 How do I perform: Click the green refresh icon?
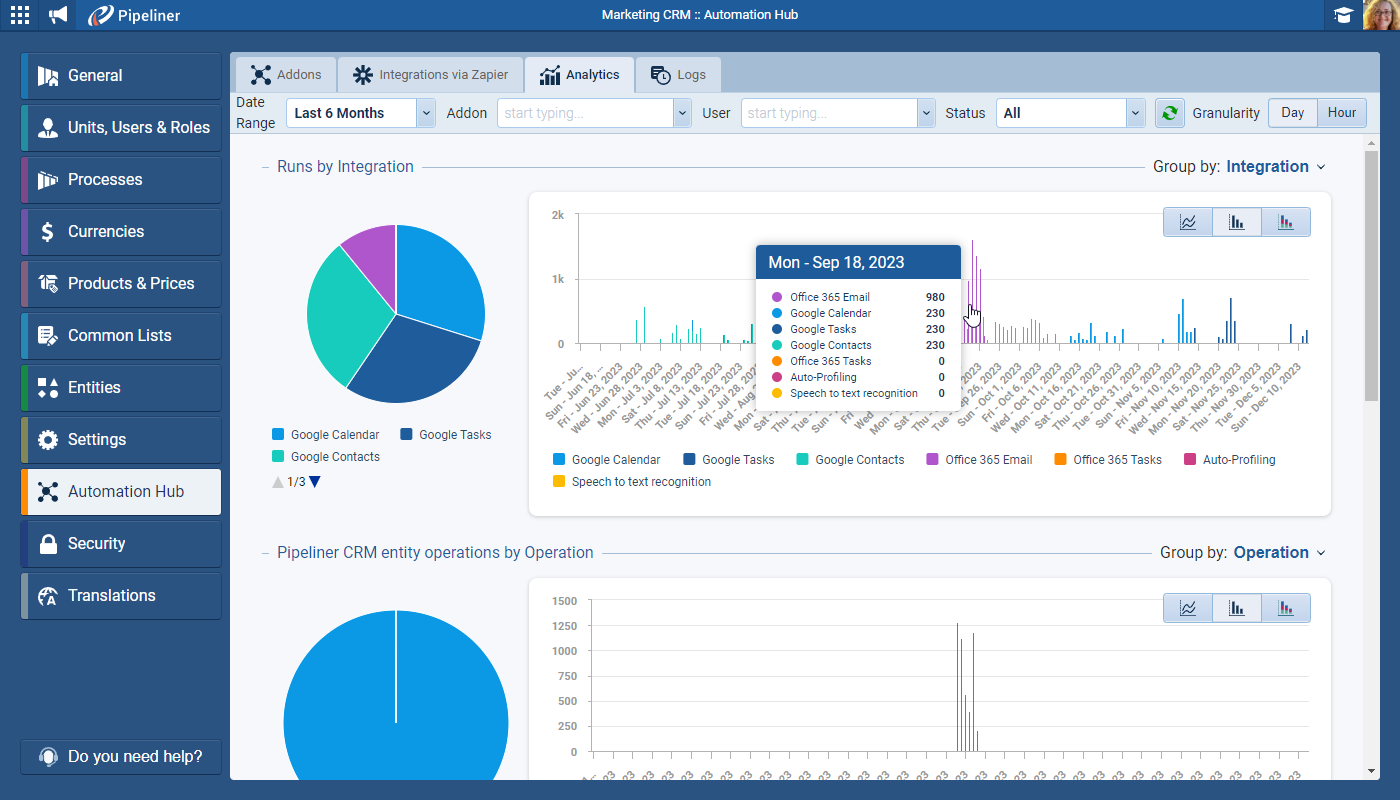tap(1168, 113)
